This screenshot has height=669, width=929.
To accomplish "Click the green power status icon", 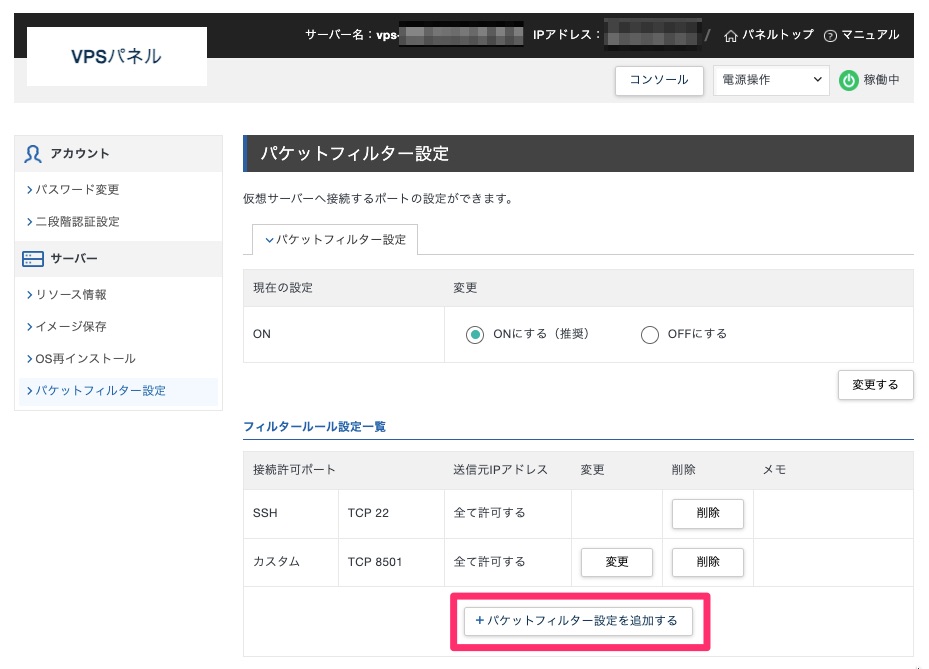I will (848, 80).
